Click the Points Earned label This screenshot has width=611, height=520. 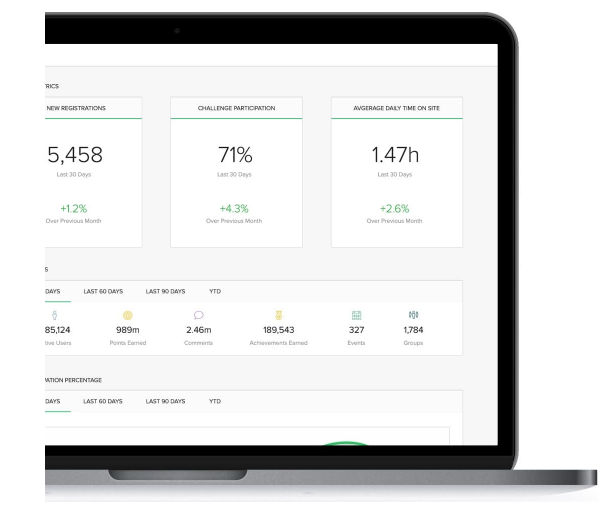128,343
